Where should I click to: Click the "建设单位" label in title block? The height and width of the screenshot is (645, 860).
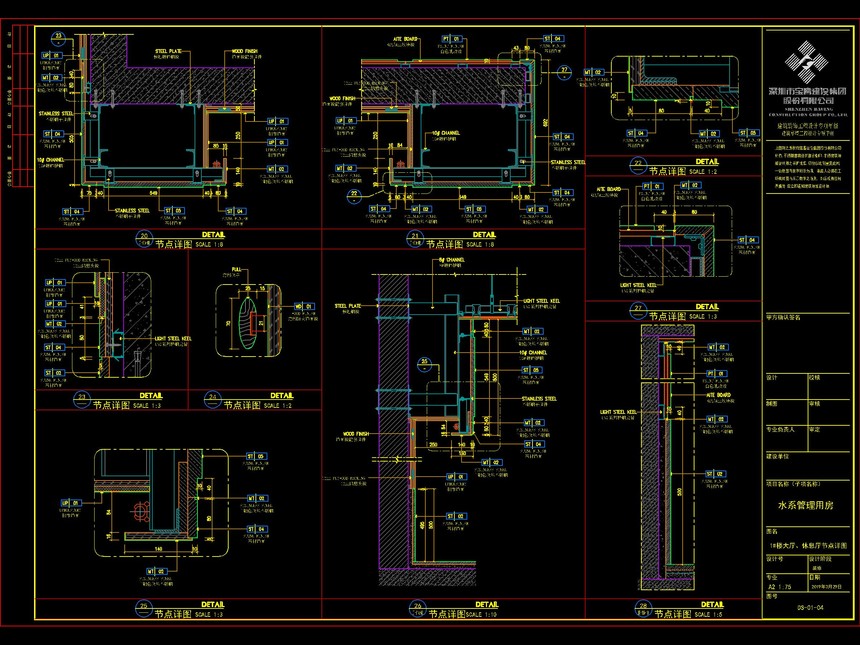click(778, 456)
